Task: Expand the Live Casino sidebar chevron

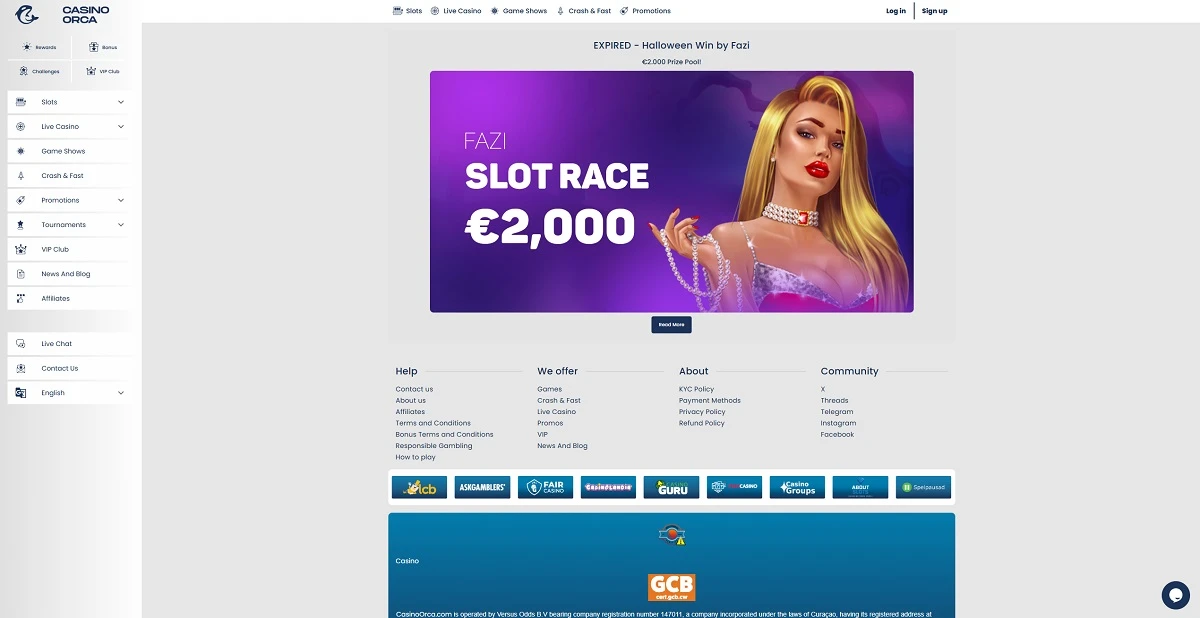Action: [x=121, y=127]
